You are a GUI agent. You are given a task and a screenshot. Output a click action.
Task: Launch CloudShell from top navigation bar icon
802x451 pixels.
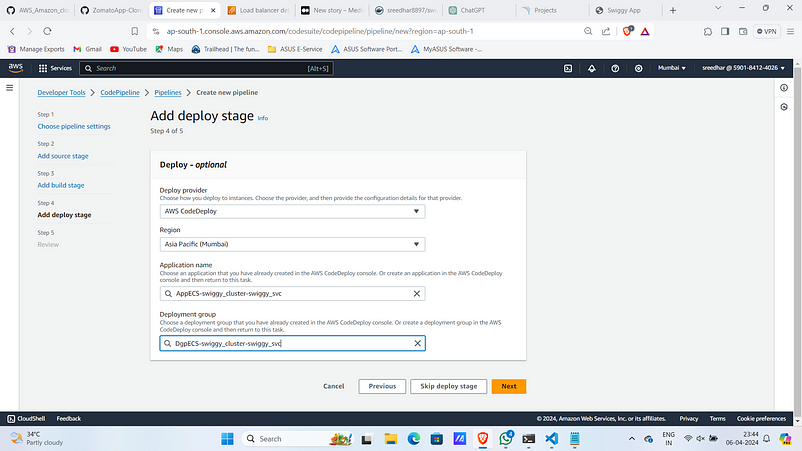click(x=568, y=68)
